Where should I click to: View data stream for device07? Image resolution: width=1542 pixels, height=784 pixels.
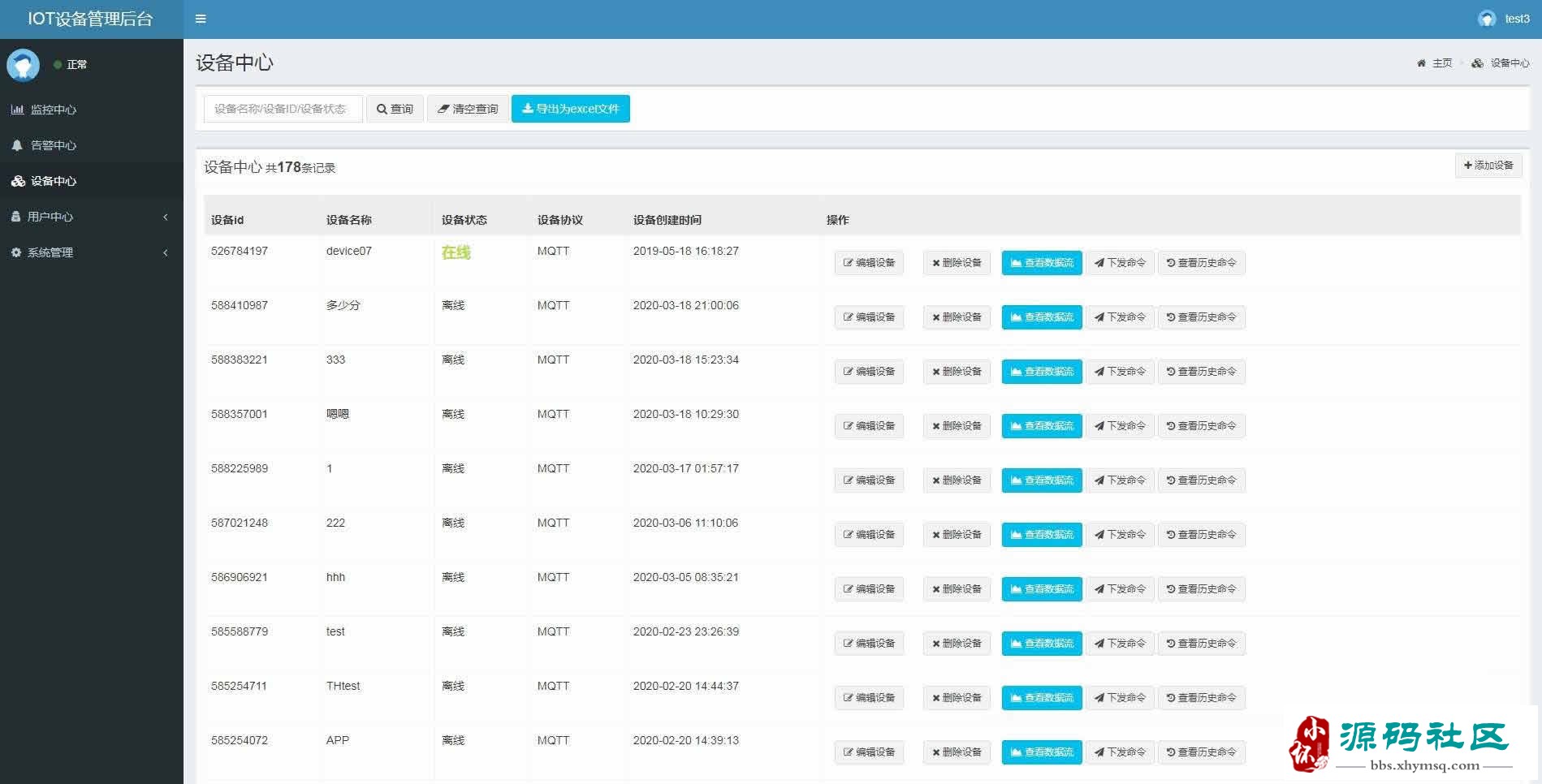click(1042, 263)
